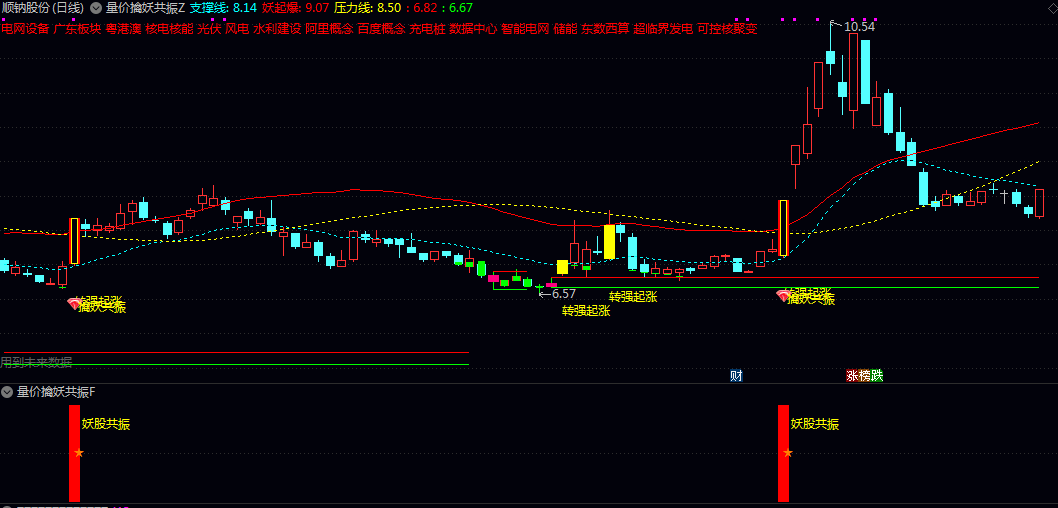Click the 财 financial event marker
The width and height of the screenshot is (1058, 508).
(736, 376)
